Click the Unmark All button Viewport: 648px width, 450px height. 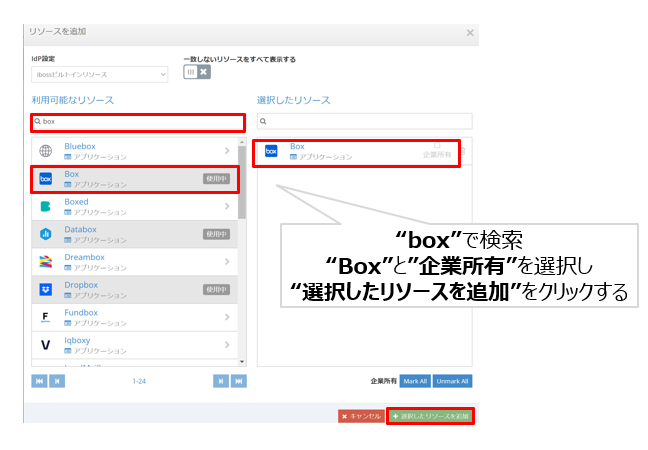pyautogui.click(x=453, y=381)
